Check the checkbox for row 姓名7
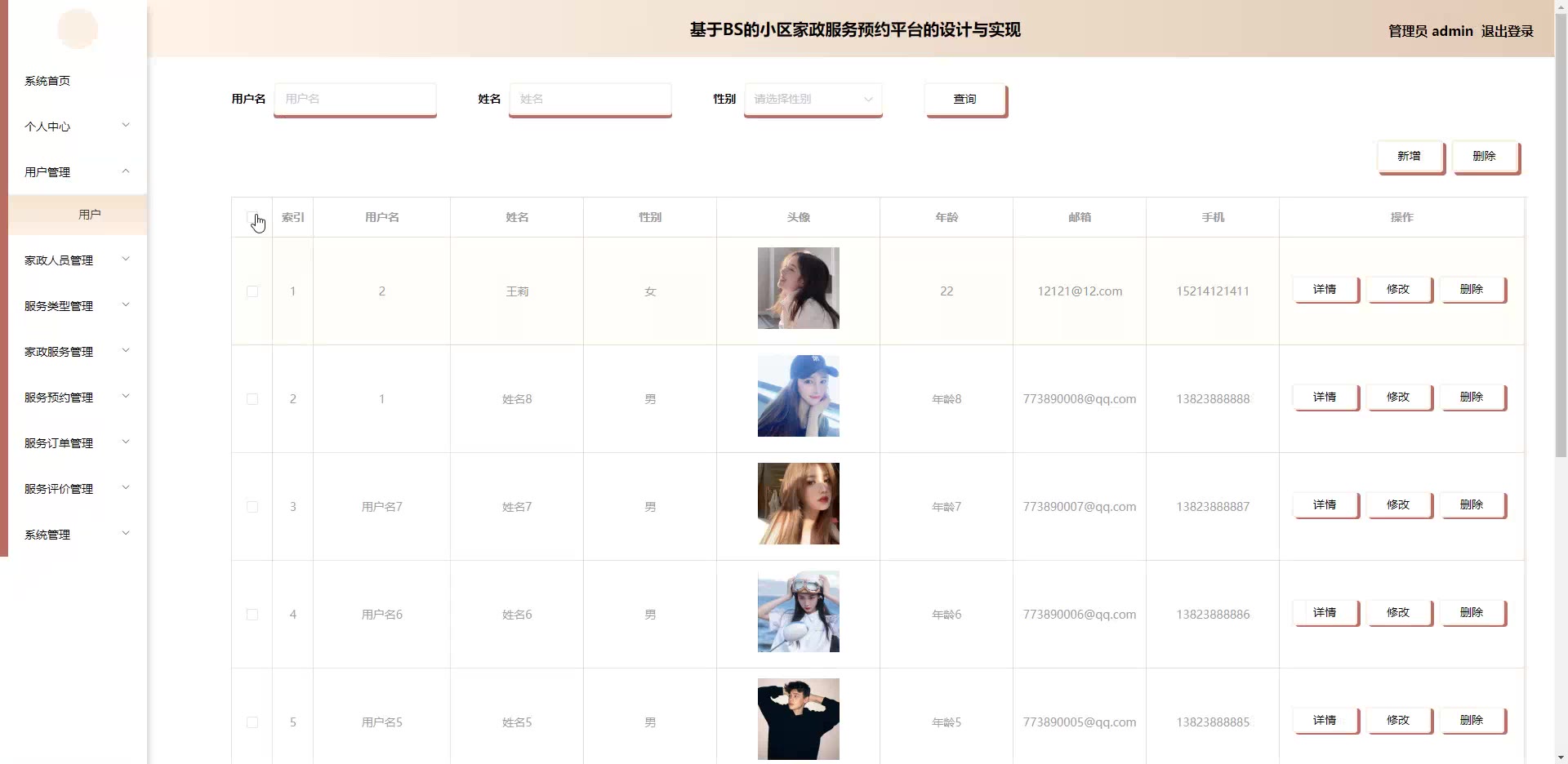This screenshot has width=1568, height=764. tap(252, 507)
